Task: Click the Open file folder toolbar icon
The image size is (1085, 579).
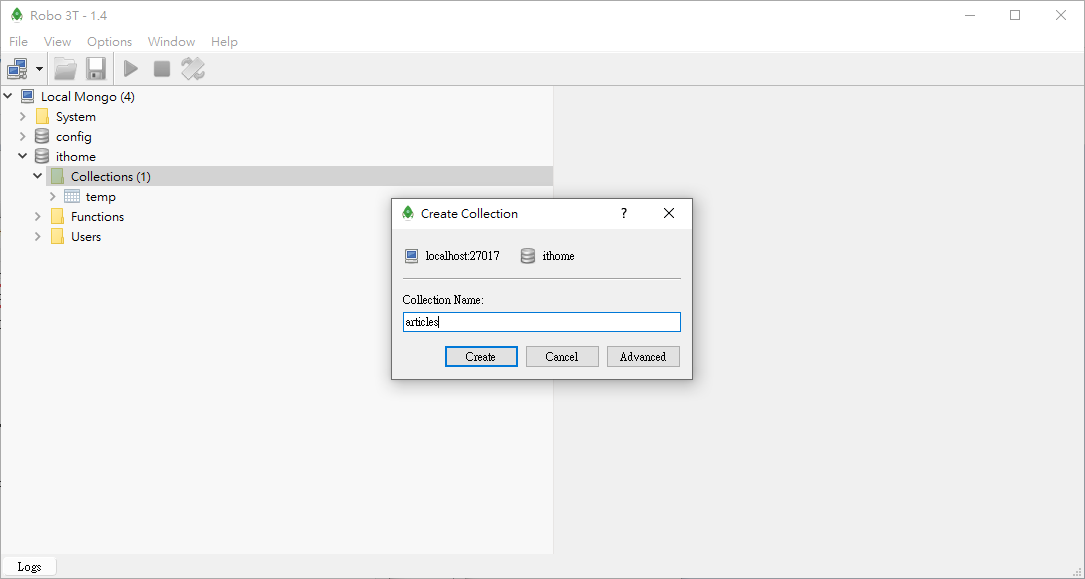Action: [x=65, y=69]
